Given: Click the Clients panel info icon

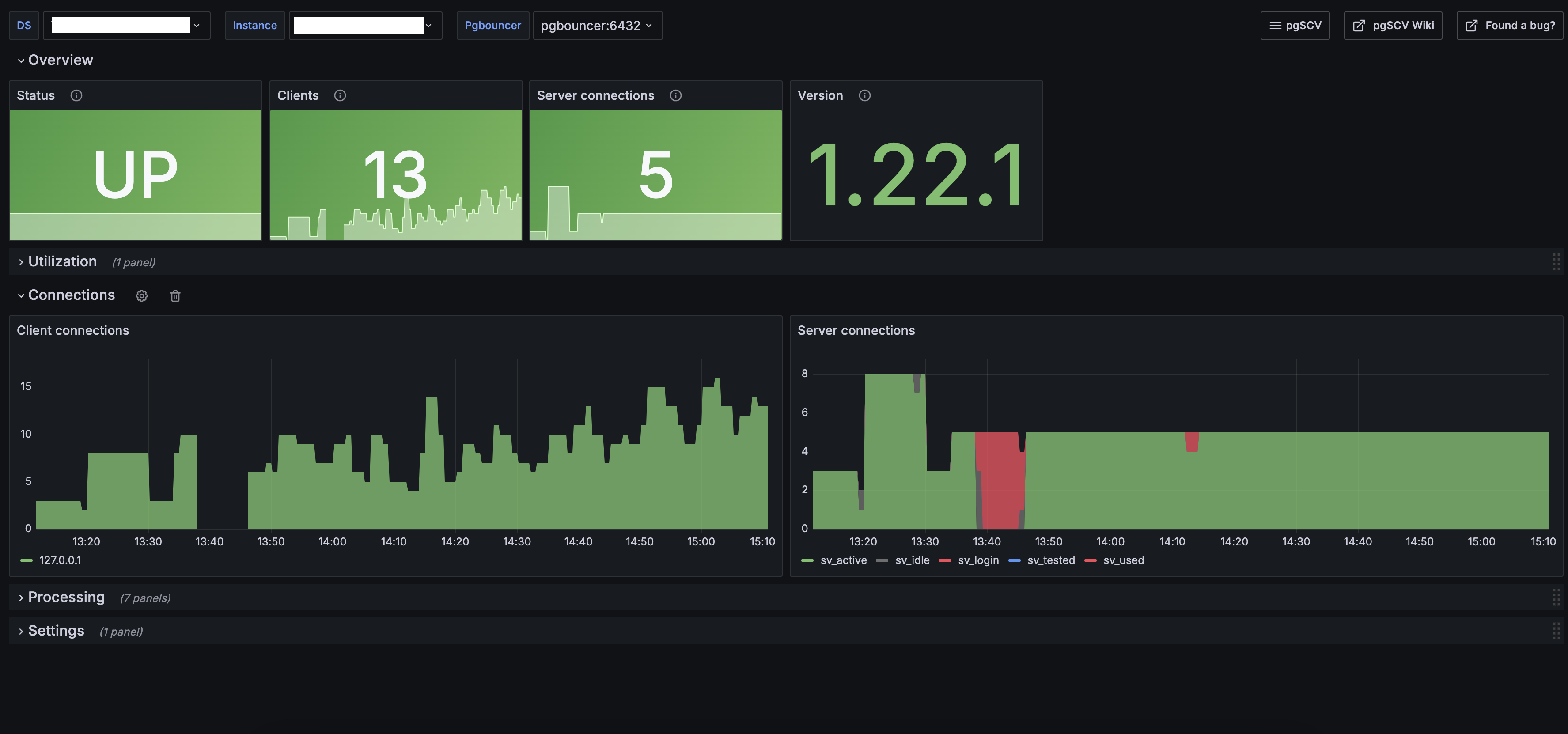Looking at the screenshot, I should tap(340, 95).
